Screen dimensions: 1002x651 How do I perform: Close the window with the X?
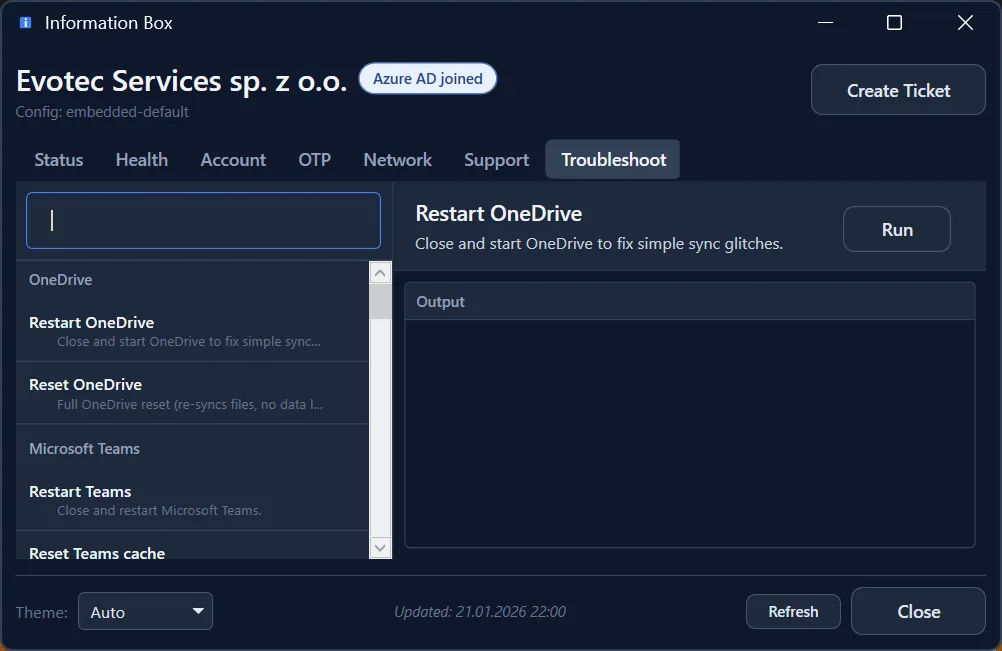tap(965, 23)
